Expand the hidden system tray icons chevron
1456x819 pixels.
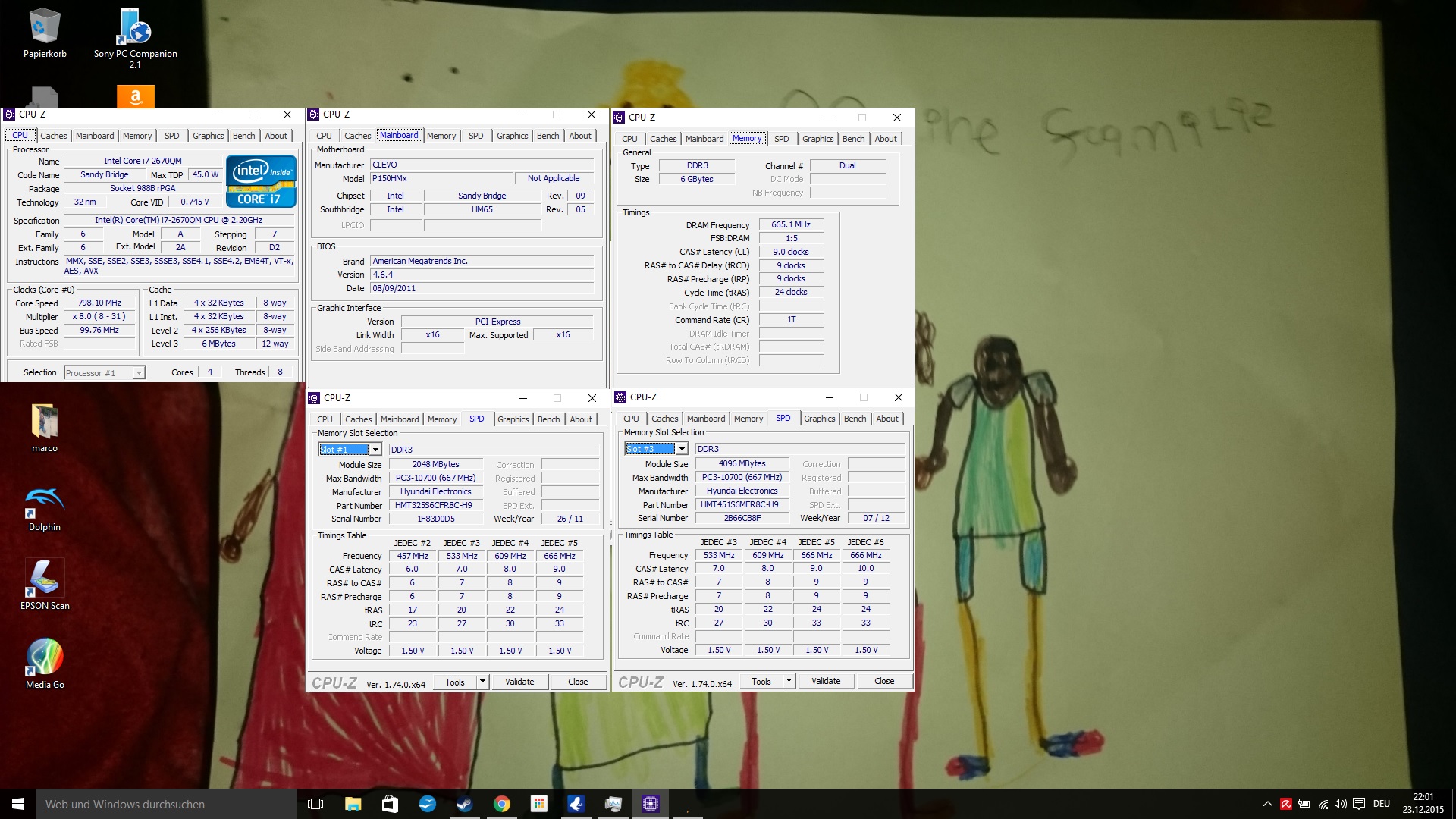[x=1267, y=804]
